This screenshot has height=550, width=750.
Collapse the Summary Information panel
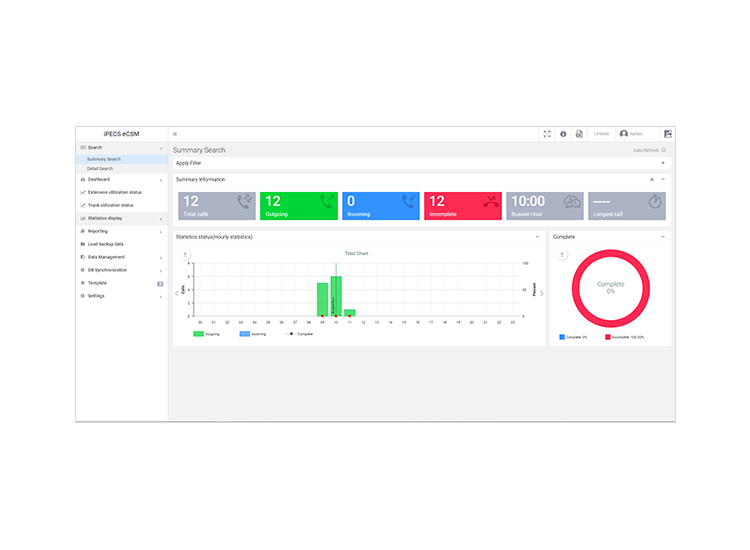(x=663, y=179)
